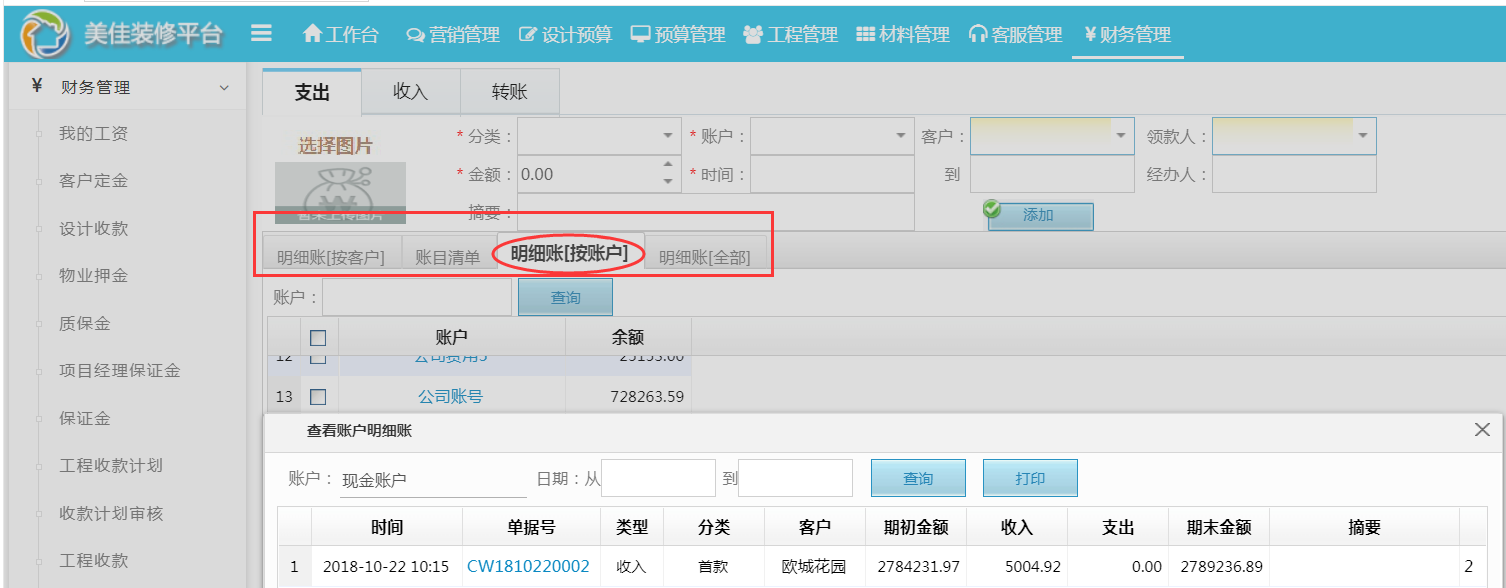This screenshot has height=588, width=1506.
Task: Expand the 账户 dropdown in the form
Action: point(901,136)
